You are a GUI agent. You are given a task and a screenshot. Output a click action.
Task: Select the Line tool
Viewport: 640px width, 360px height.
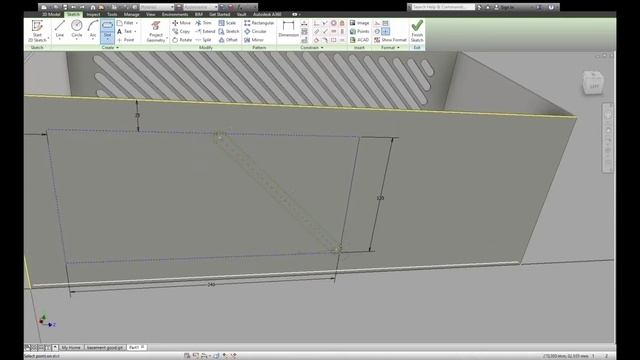click(x=60, y=29)
